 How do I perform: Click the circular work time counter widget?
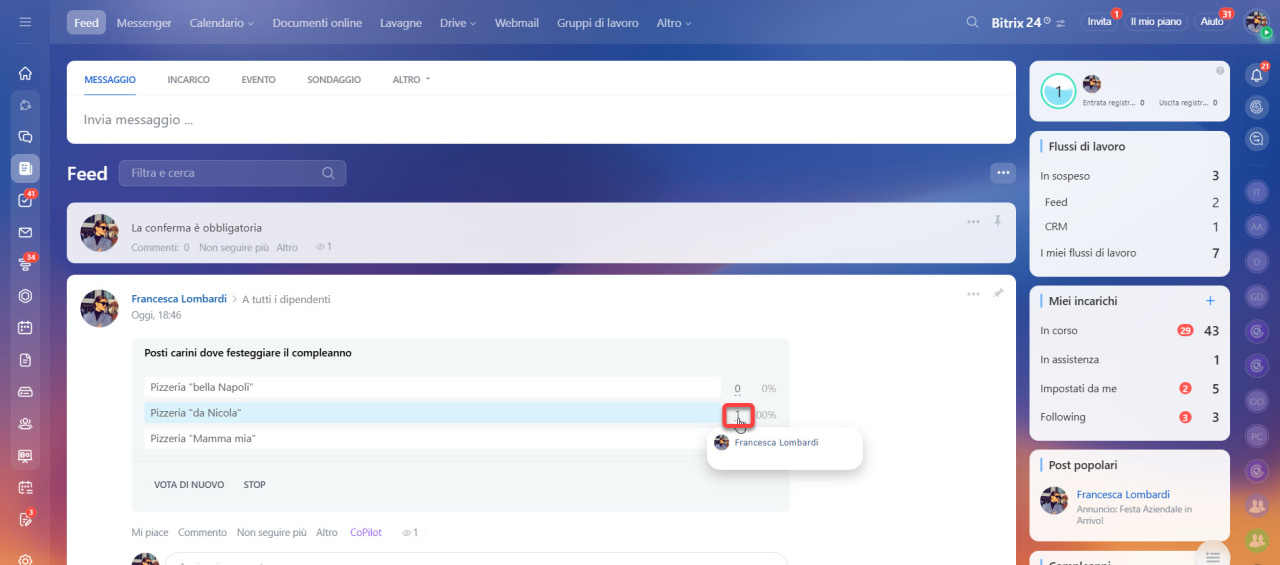point(1058,91)
